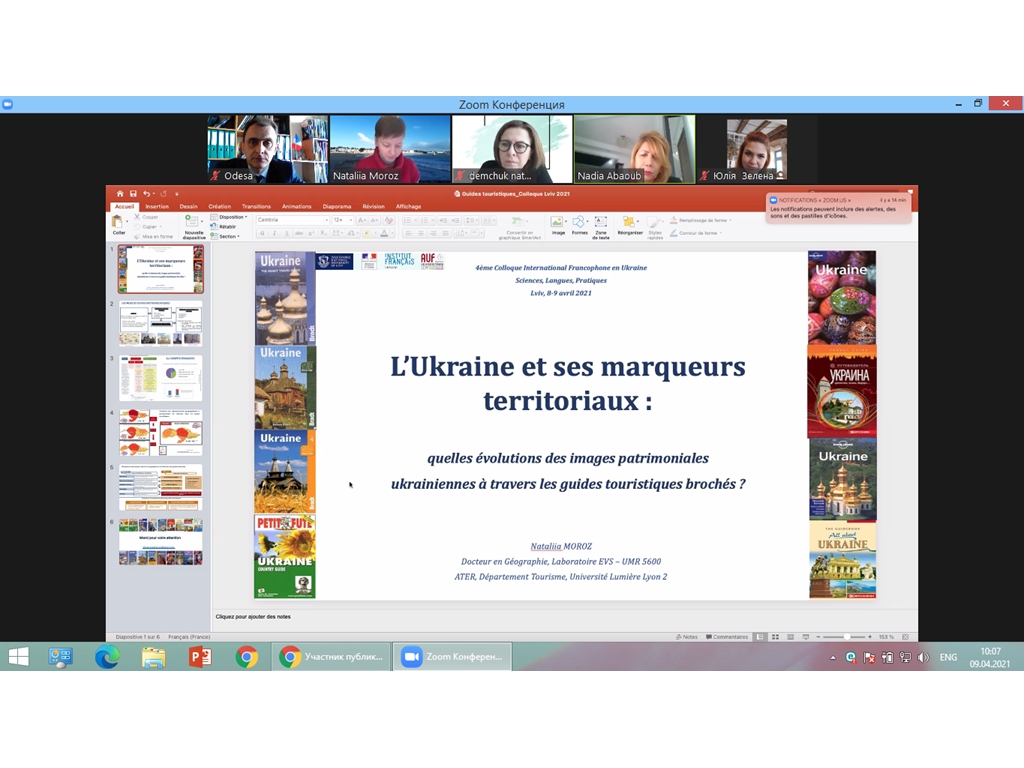Toggle superscript x² button
This screenshot has height=768, width=1024.
(312, 233)
